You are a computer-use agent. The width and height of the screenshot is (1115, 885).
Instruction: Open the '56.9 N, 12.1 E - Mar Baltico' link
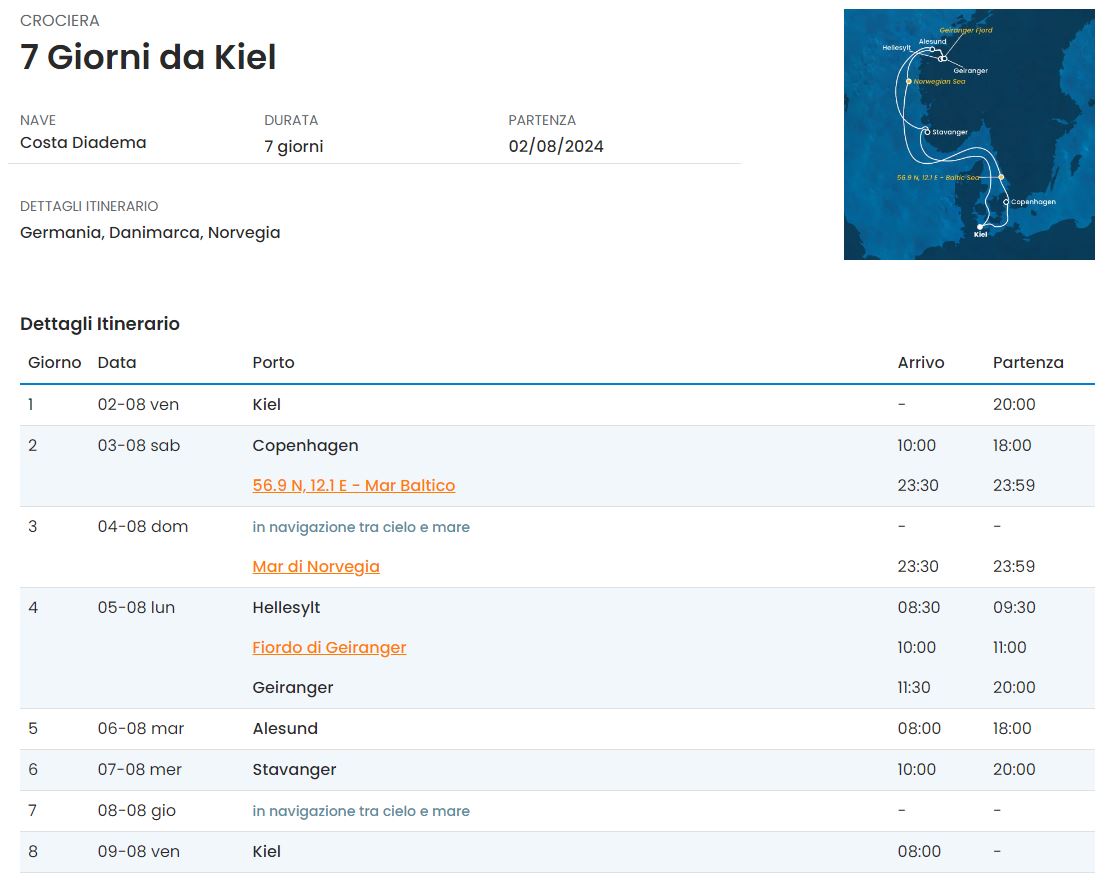tap(353, 486)
